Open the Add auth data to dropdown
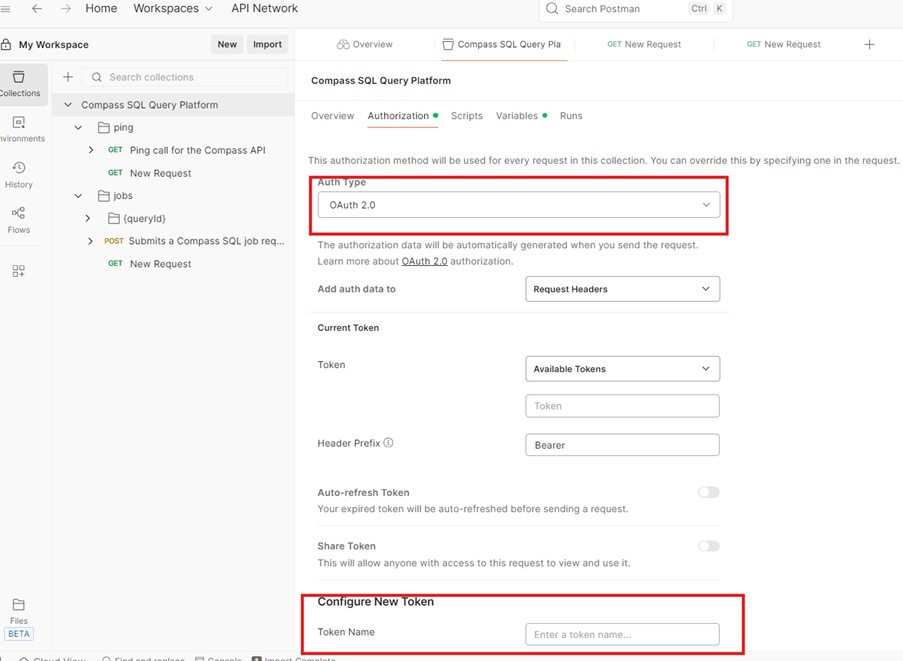The image size is (903, 661). 622,289
